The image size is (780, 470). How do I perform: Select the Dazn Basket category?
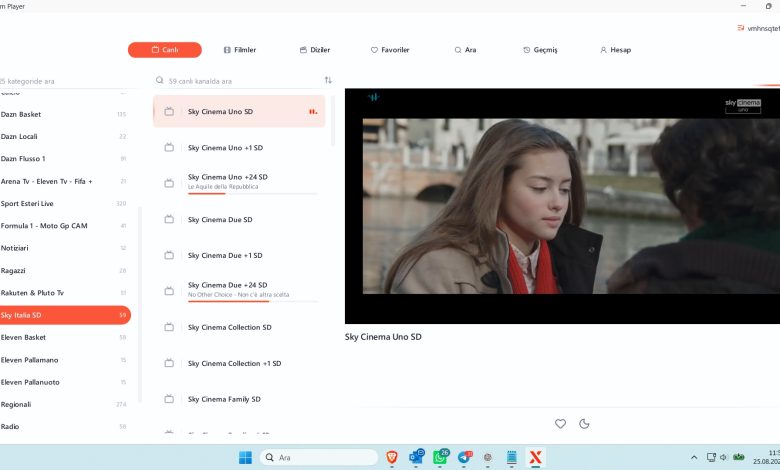coord(65,114)
